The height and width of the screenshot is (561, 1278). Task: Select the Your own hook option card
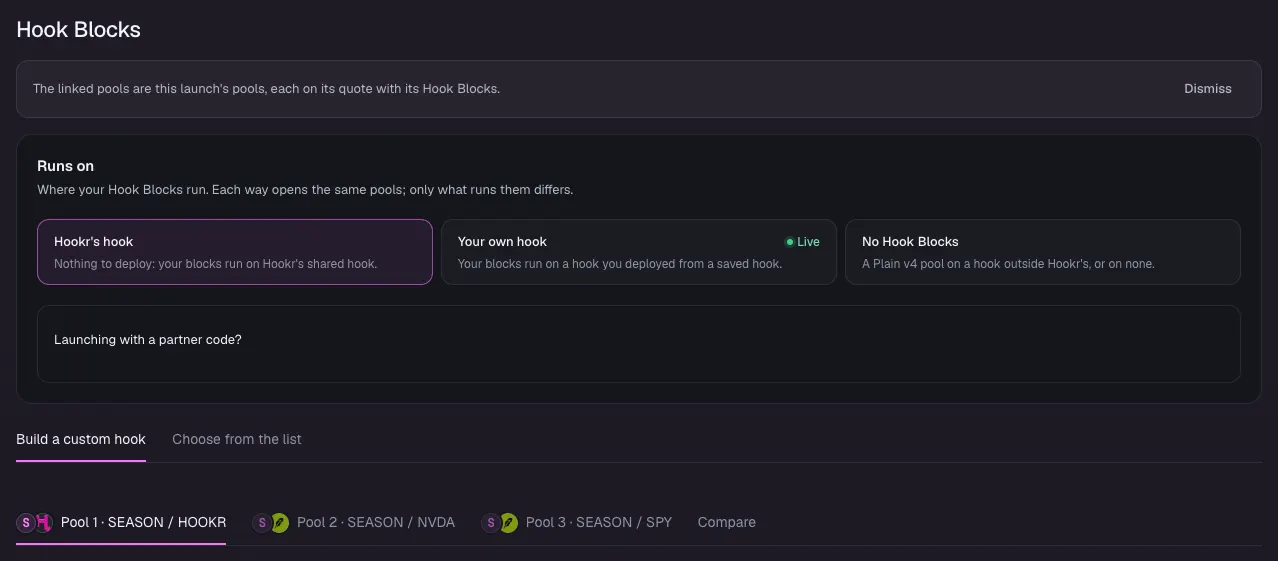[x=638, y=252]
